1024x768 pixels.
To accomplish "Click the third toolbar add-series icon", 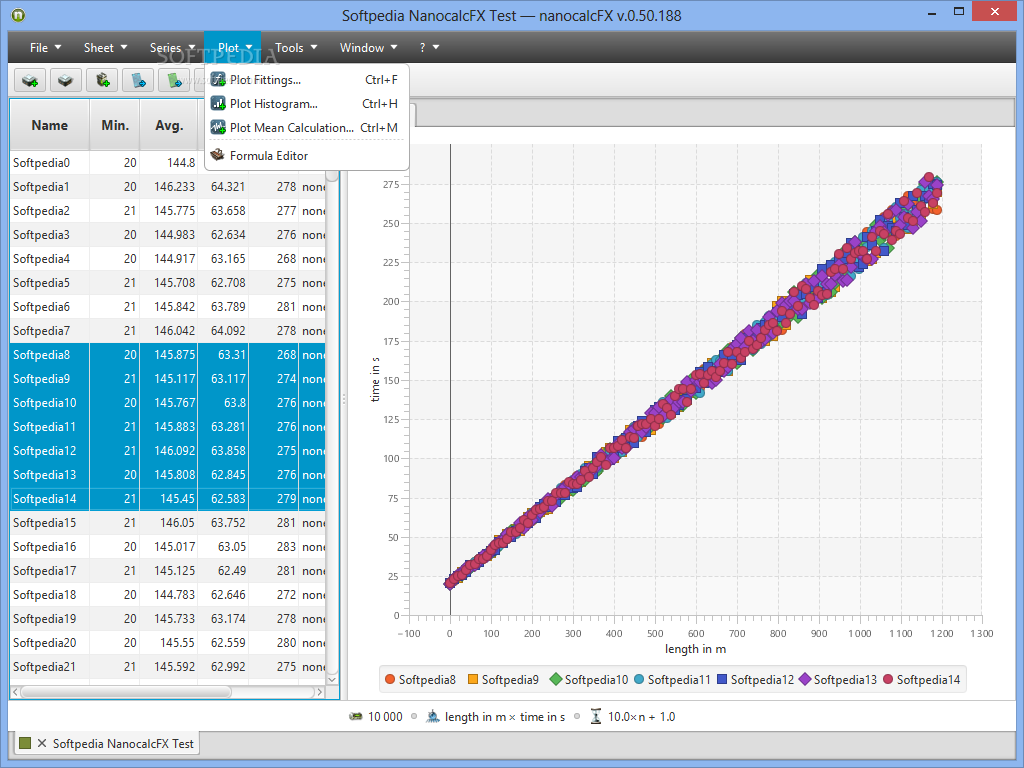I will [102, 81].
